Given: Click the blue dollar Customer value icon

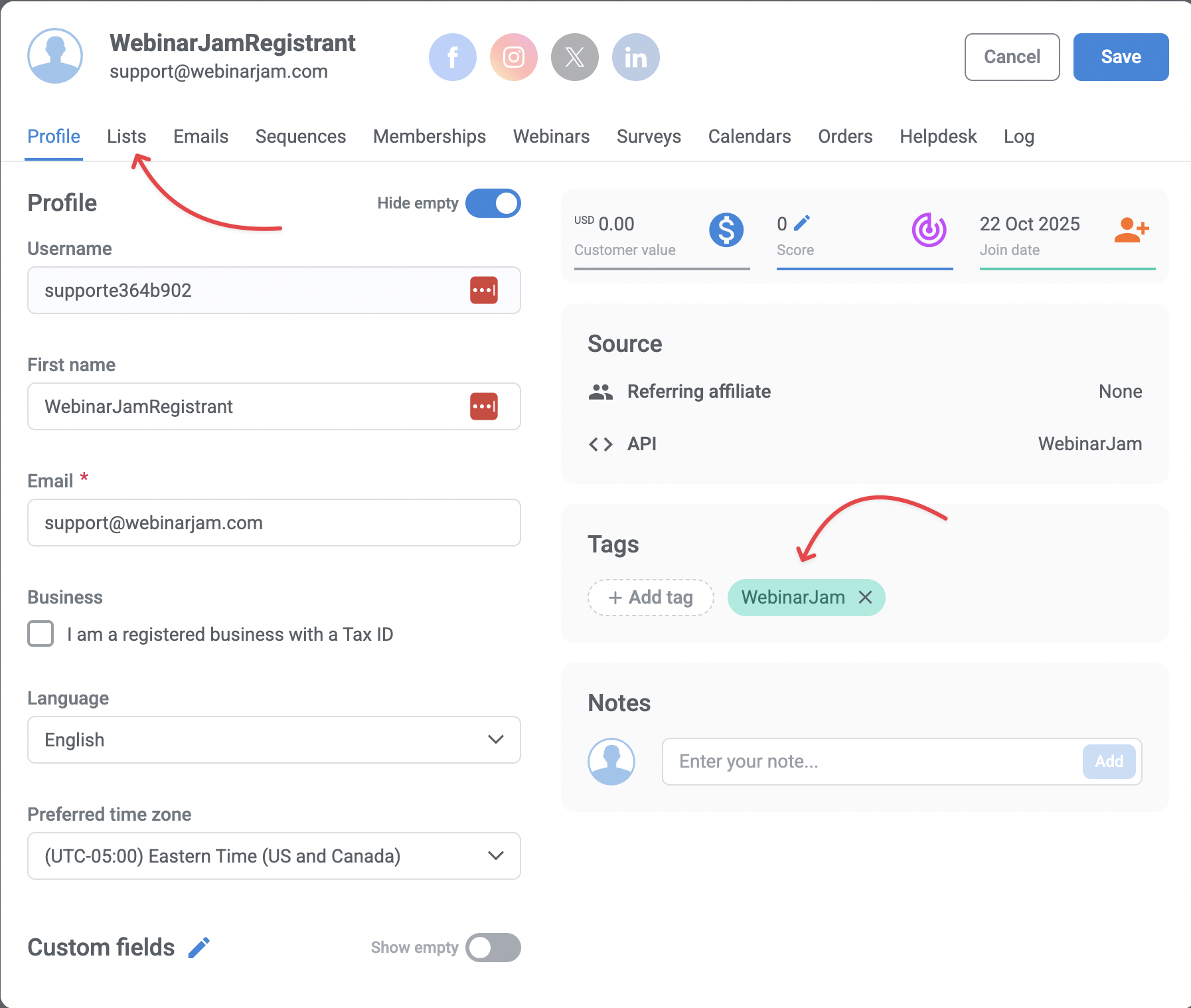Looking at the screenshot, I should tap(726, 230).
